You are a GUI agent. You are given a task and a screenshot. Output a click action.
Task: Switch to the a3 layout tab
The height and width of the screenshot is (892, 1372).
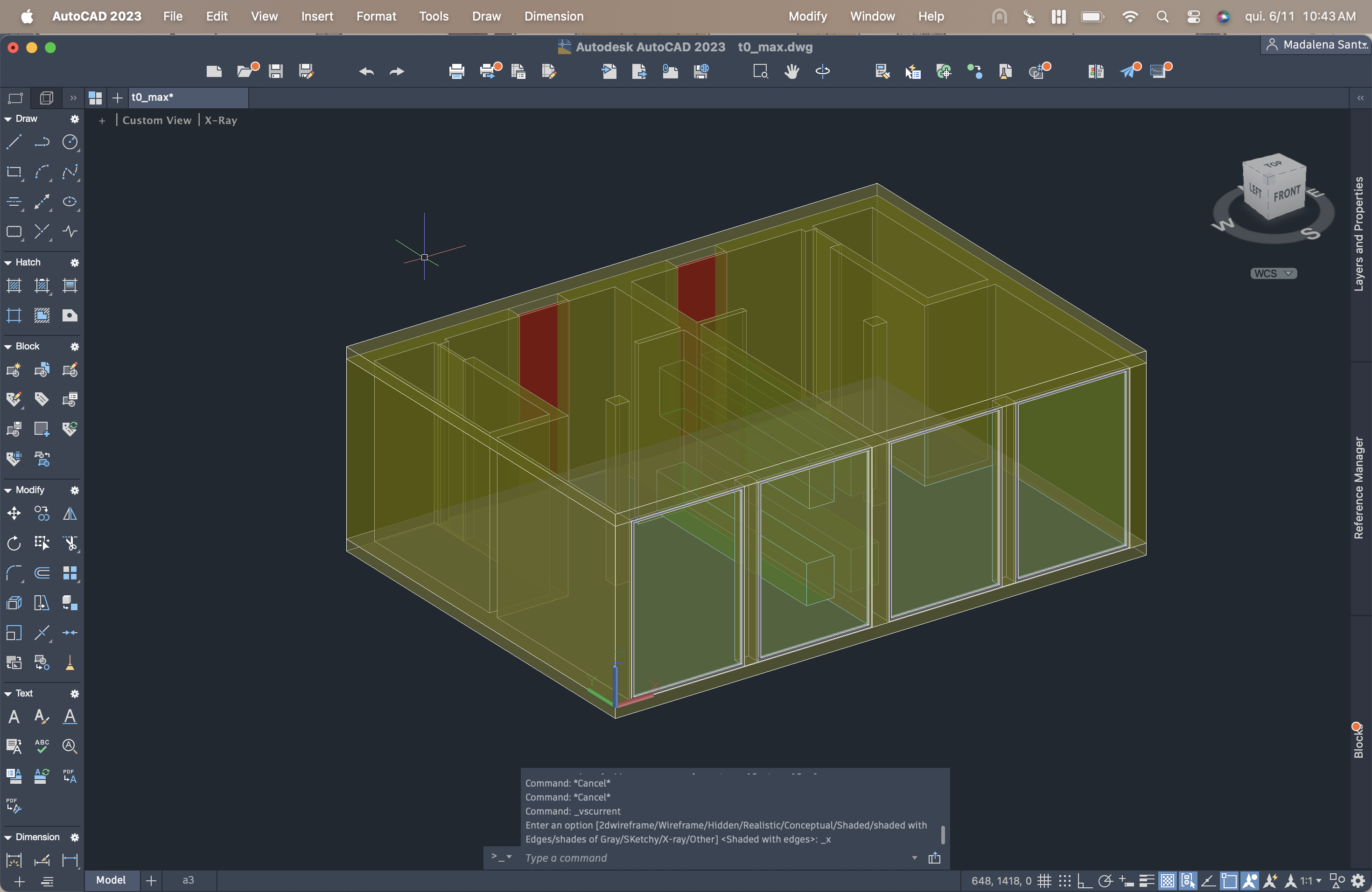pyautogui.click(x=188, y=880)
